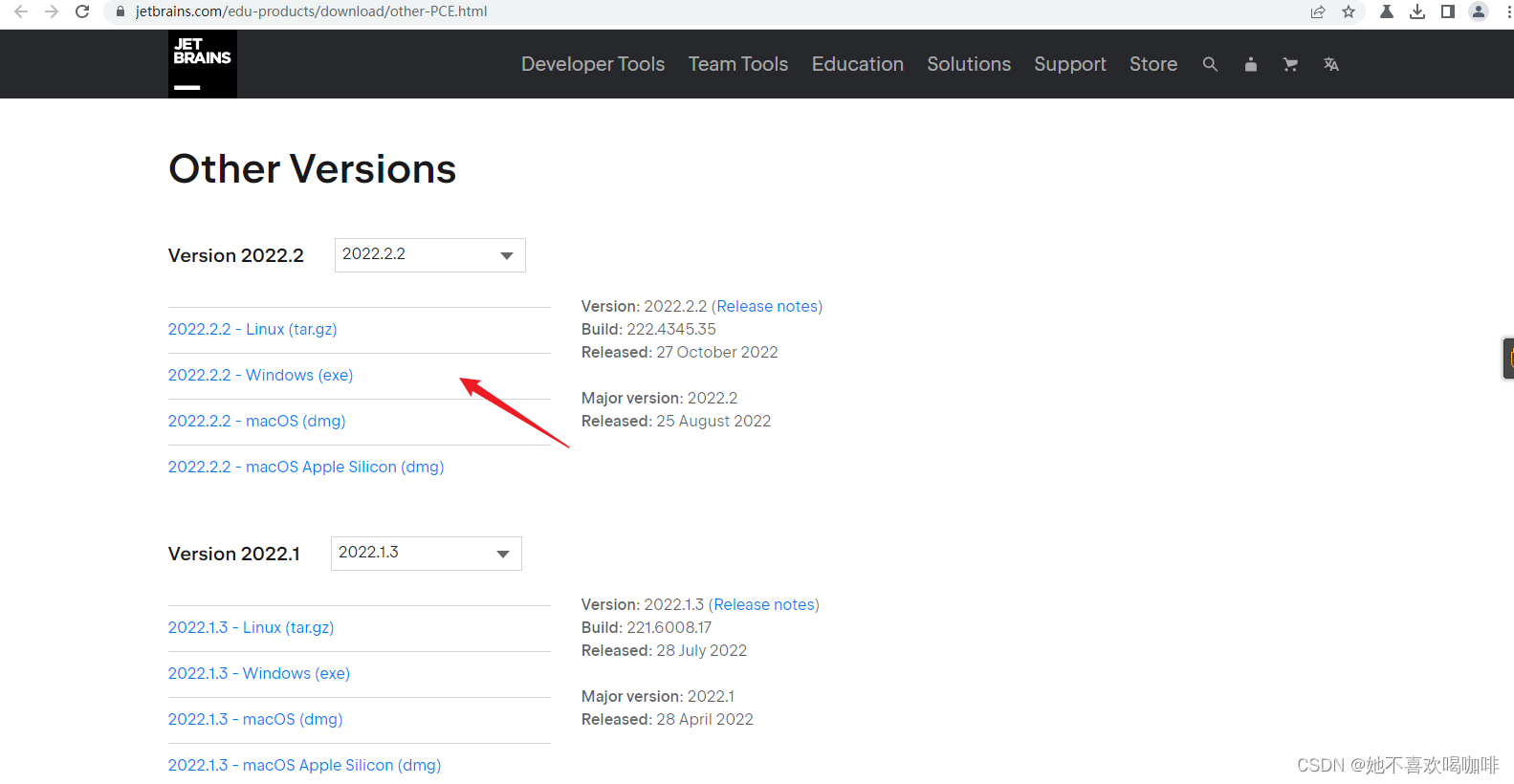
Task: Download 2022.2.2 macOS Apple Silicon dmg
Action: point(306,467)
